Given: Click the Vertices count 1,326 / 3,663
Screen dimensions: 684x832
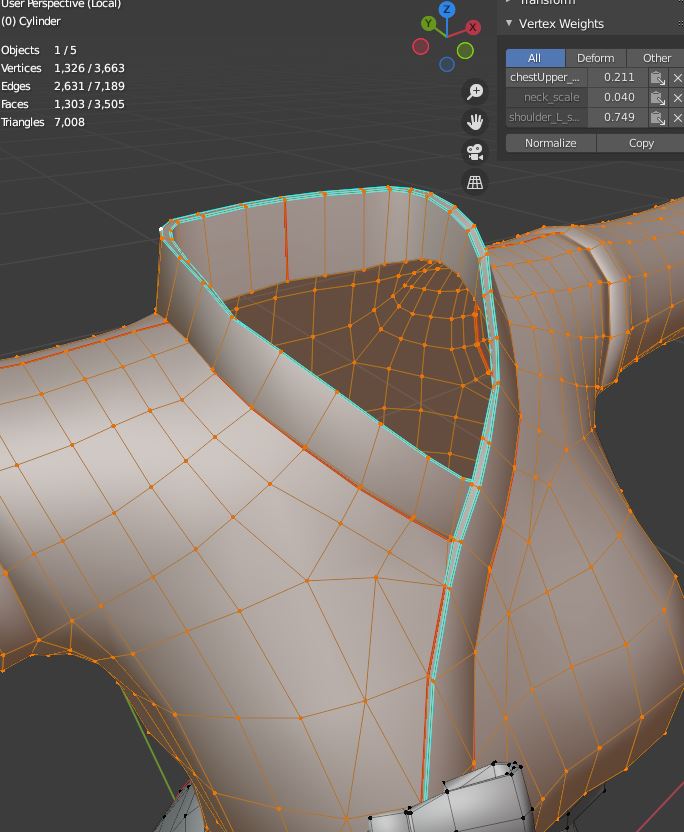Looking at the screenshot, I should [89, 68].
